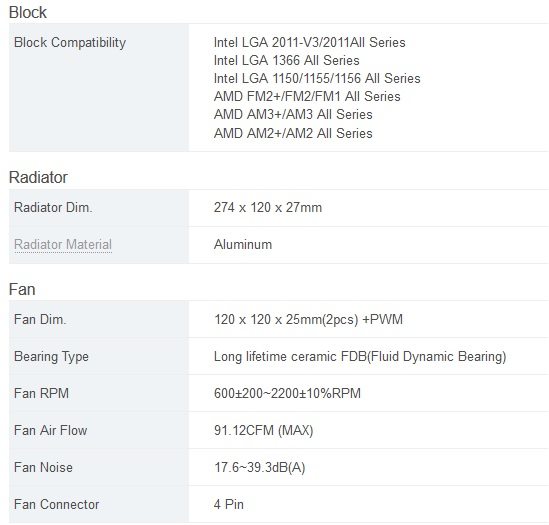
Task: Select the AMD AM3+/AM3 All Series line
Action: 293,115
